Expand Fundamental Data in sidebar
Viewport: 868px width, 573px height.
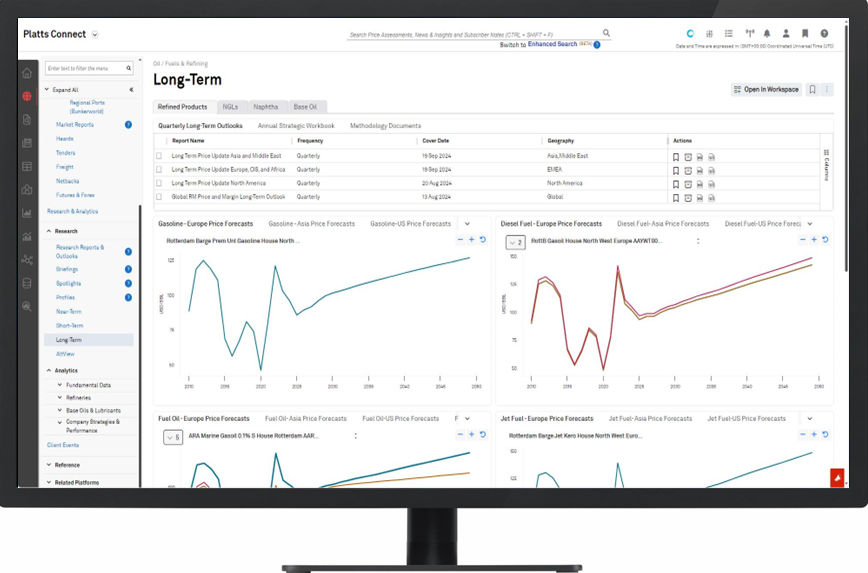60,385
